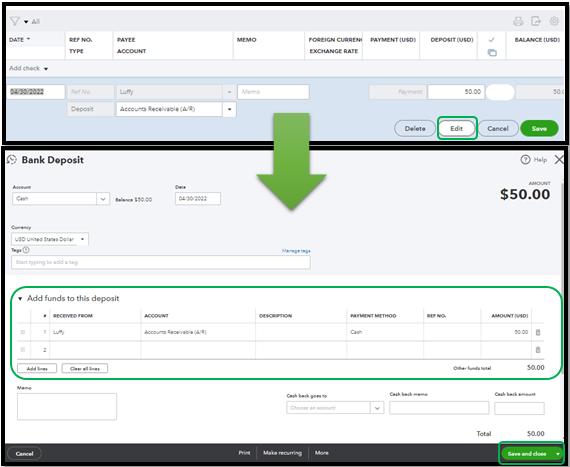570x467 pixels.
Task: Click Print in the footer bar
Action: [x=244, y=453]
